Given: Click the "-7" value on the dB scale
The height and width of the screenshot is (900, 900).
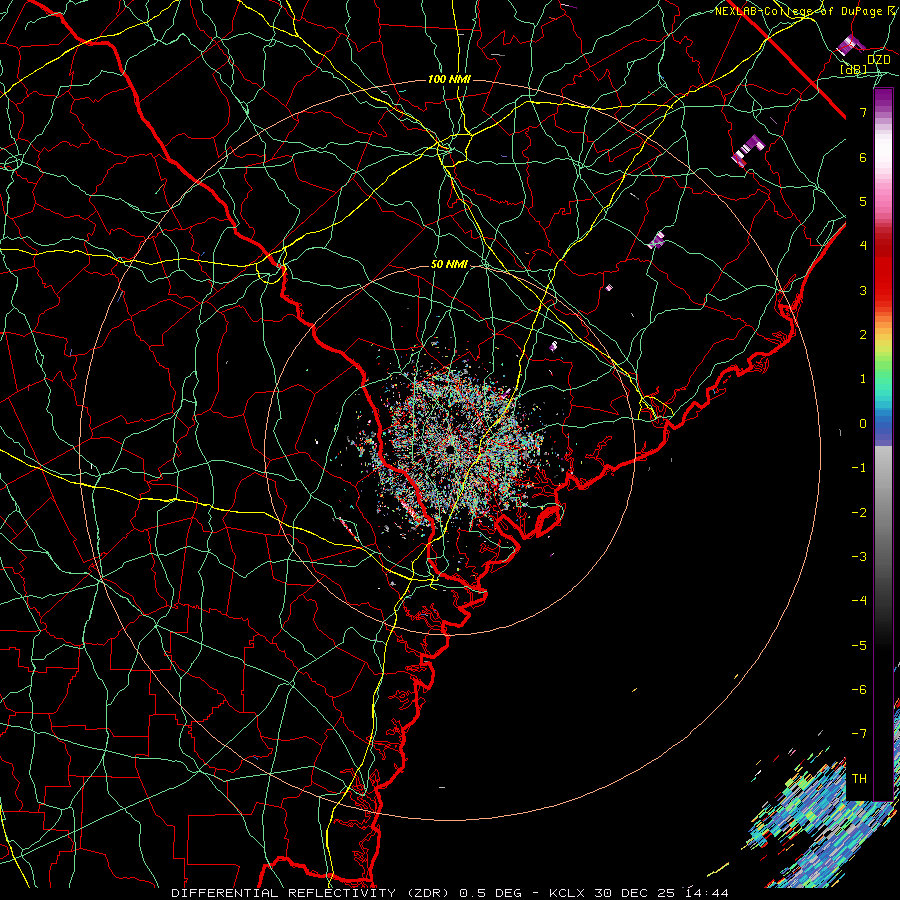Looking at the screenshot, I should (x=859, y=734).
